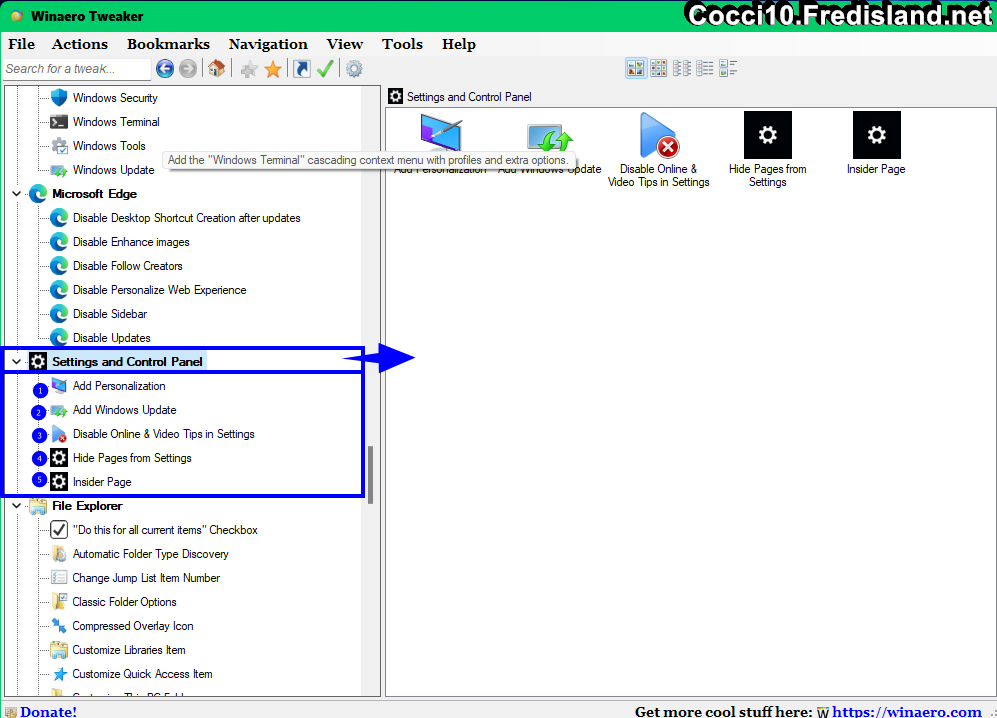This screenshot has height=718, width=997.
Task: Switch to small icons view mode
Action: click(x=682, y=68)
